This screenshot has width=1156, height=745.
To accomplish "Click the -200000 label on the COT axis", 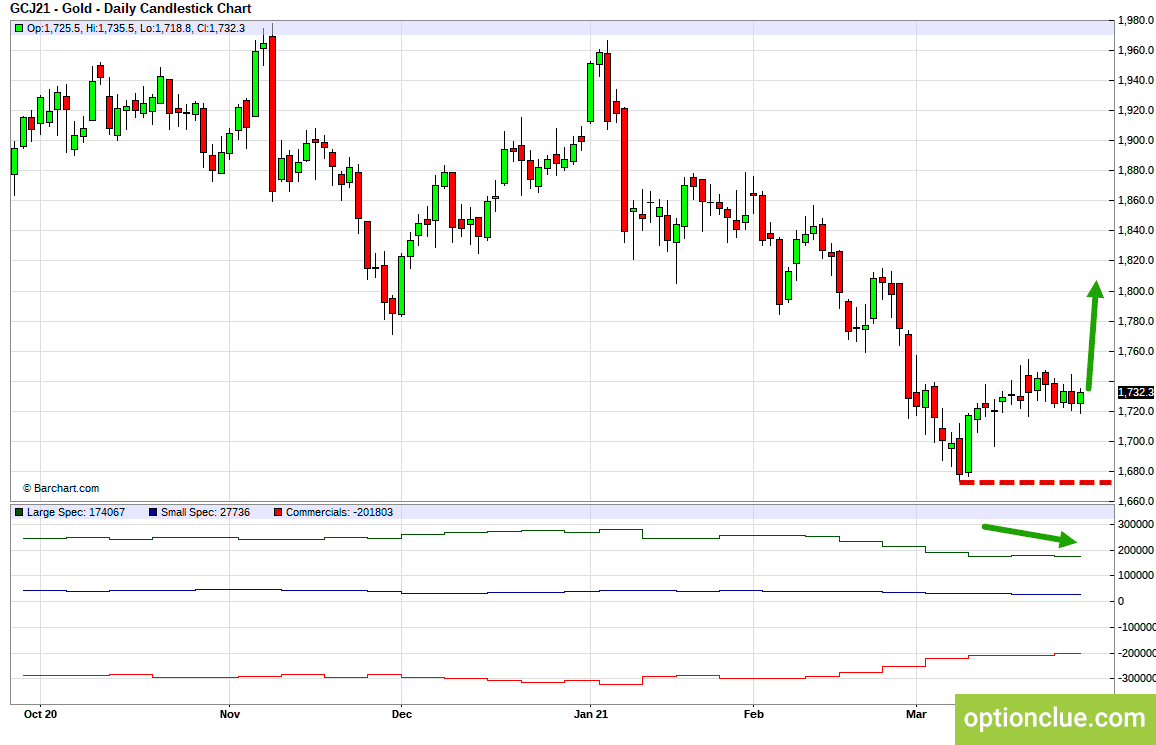I will click(1135, 654).
